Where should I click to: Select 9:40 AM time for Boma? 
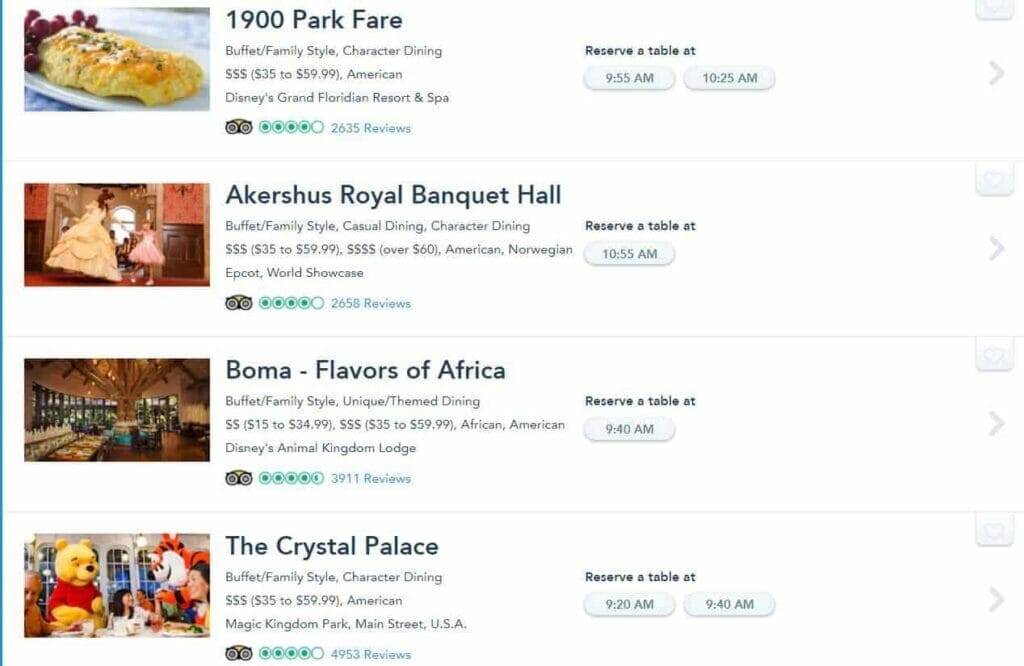pos(629,429)
